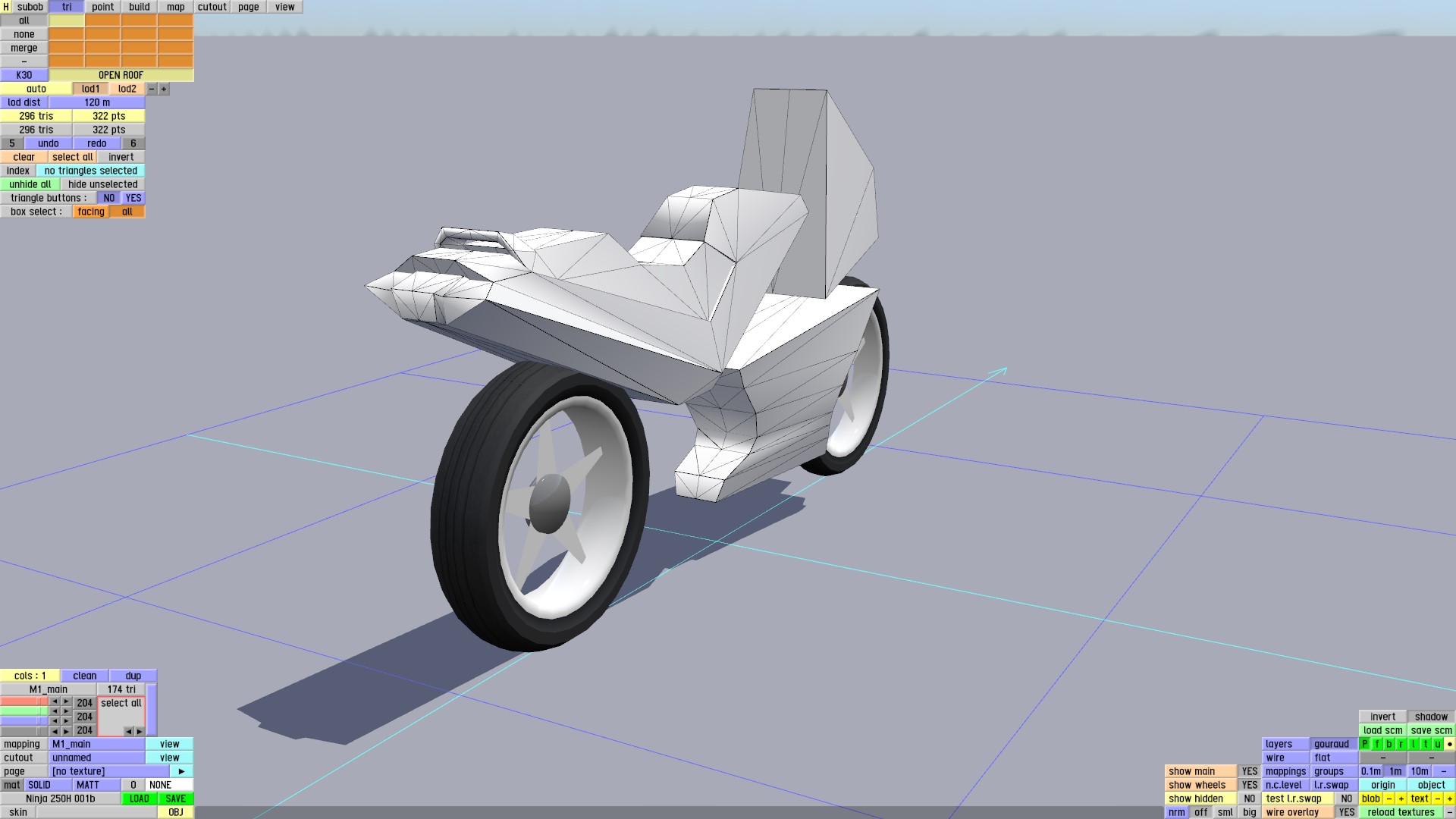Click the lod dist 120 m field

coord(97,102)
